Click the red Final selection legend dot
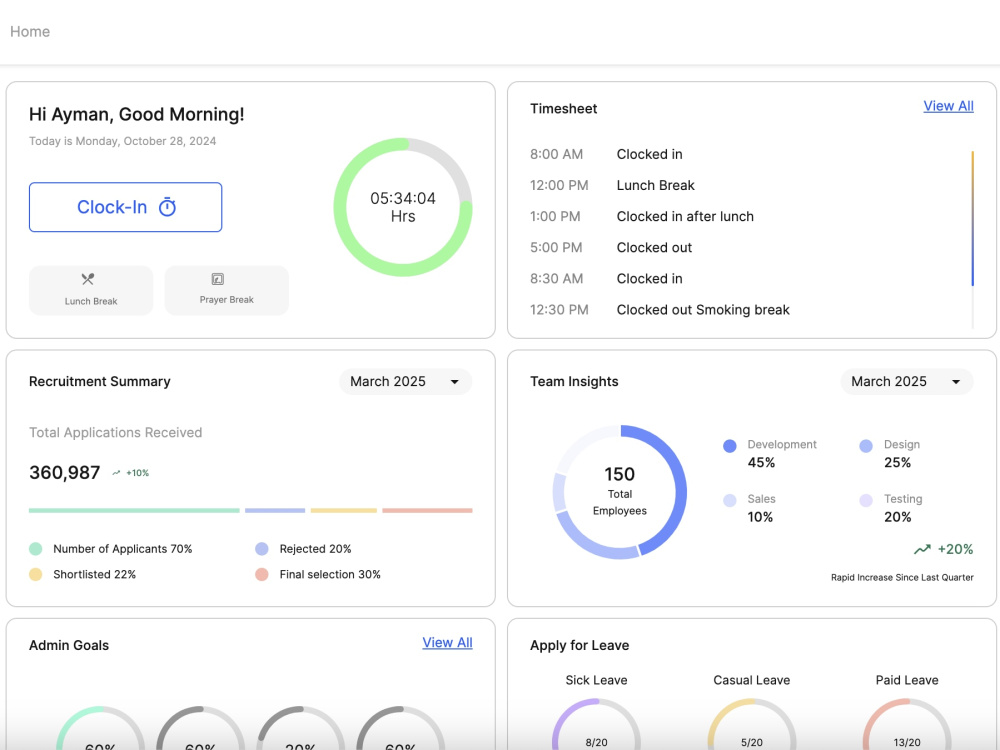Viewport: 1000px width, 750px height. [261, 575]
